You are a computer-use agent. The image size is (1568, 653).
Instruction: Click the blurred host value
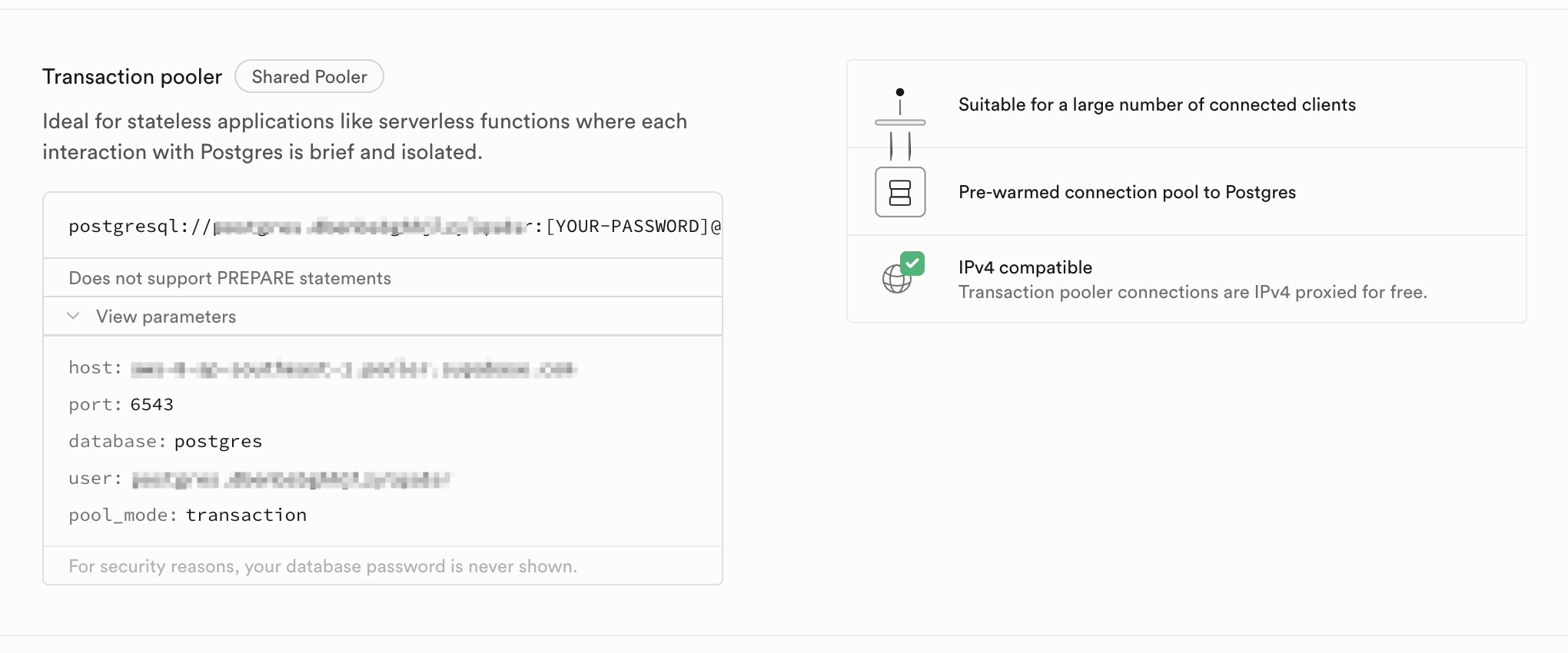click(354, 370)
